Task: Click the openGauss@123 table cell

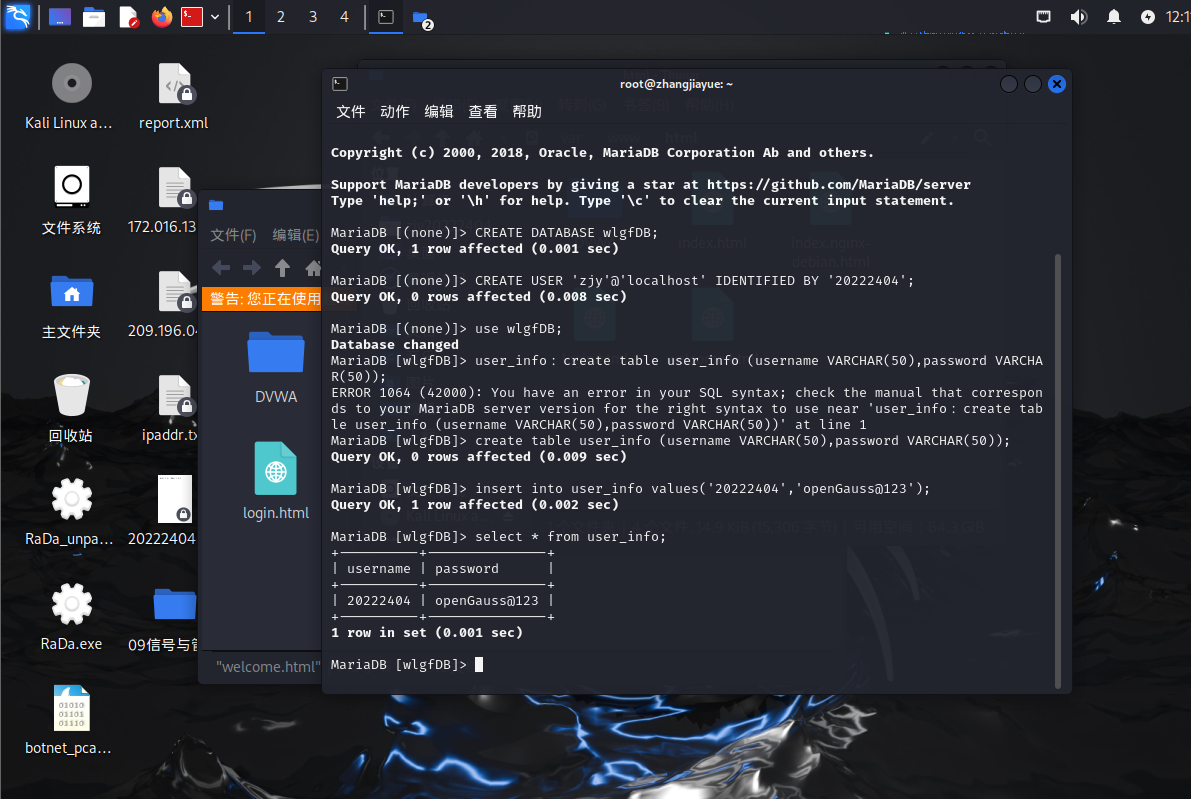Action: pyautogui.click(x=486, y=601)
